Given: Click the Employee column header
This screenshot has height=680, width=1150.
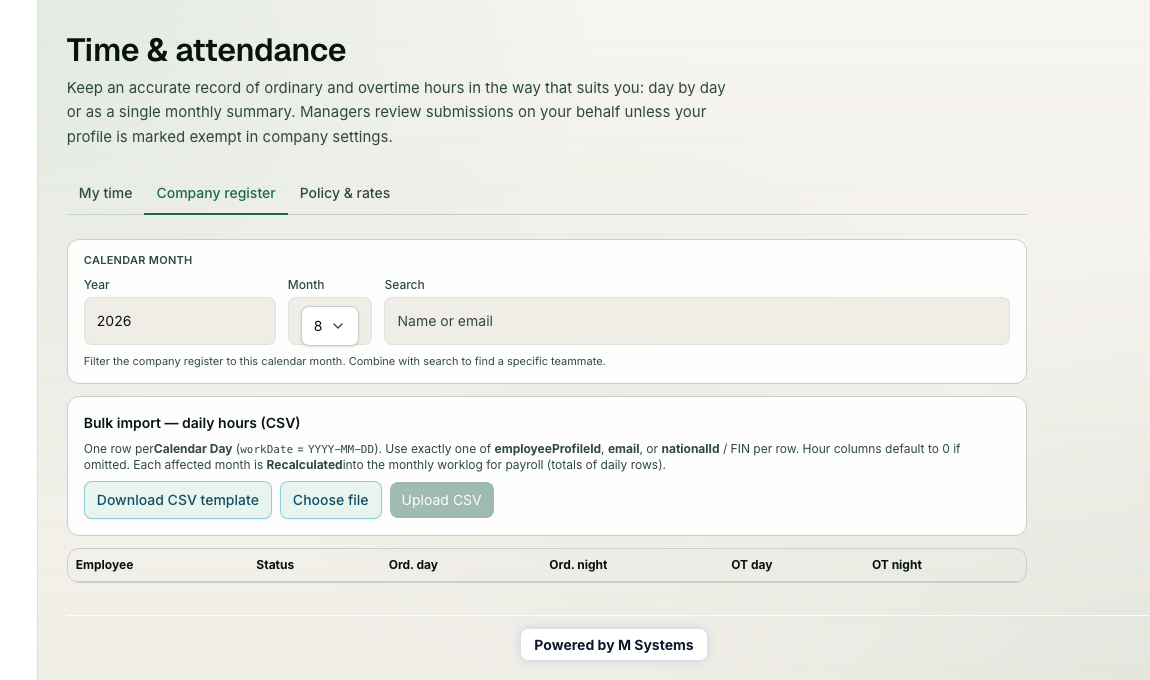Looking at the screenshot, I should click(104, 565).
